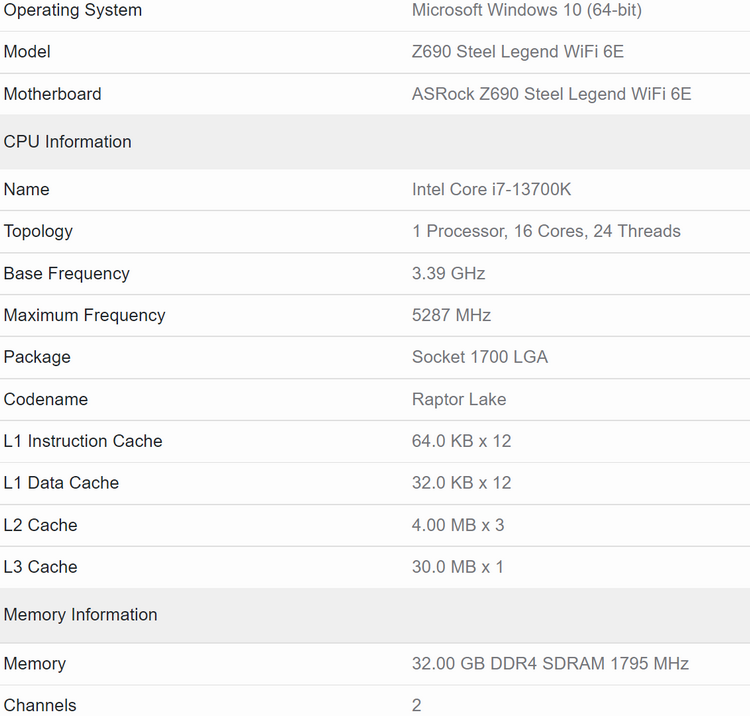
Task: Click the ASRock Z690 Steel Legend motherboard value
Action: click(x=551, y=94)
